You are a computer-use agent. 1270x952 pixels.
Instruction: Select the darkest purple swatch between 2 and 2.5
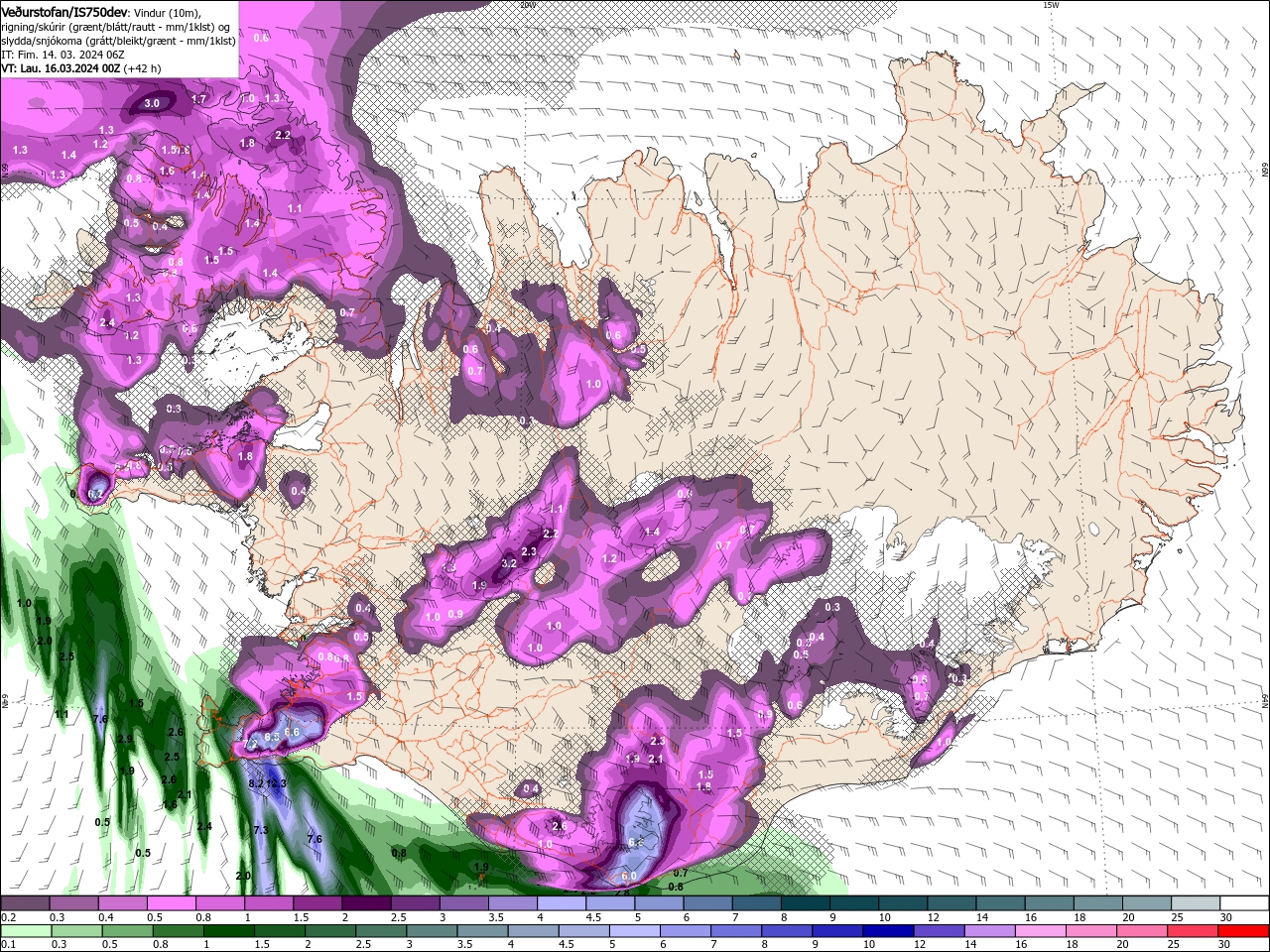coord(366,902)
